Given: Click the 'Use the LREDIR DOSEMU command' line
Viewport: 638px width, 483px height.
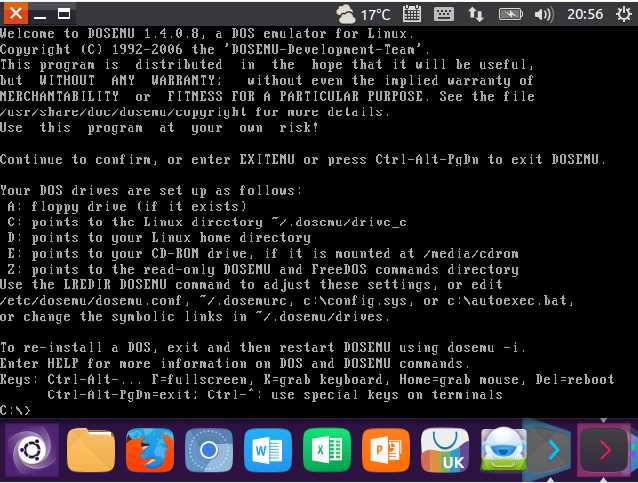Looking at the screenshot, I should point(251,284).
